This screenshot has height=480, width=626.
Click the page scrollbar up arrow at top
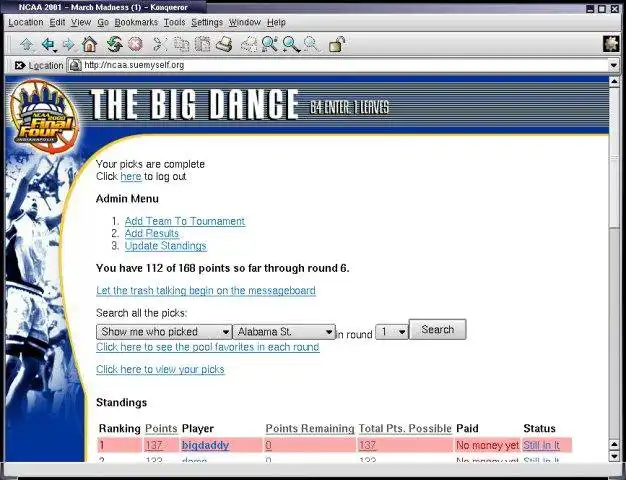click(x=614, y=81)
